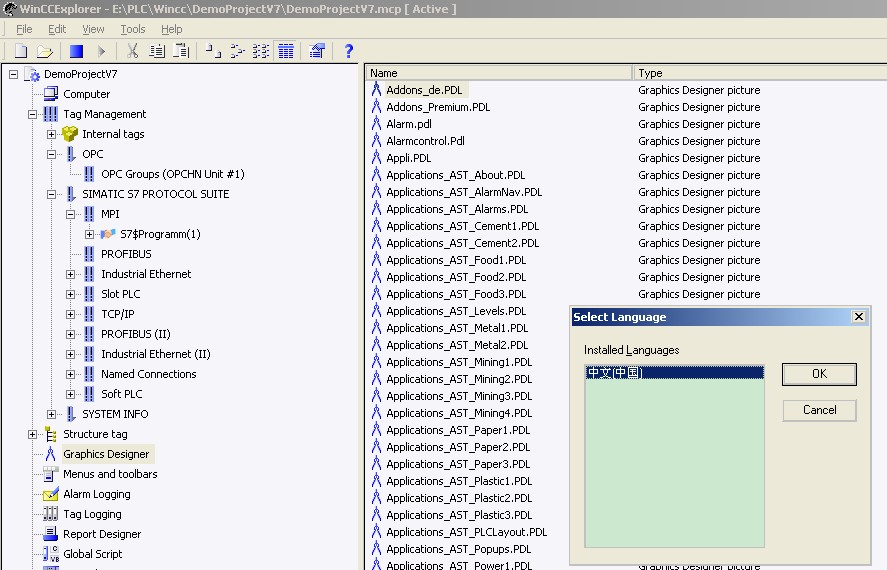Click OK in Select Language dialog
Viewport: 887px width, 570px height.
point(819,374)
